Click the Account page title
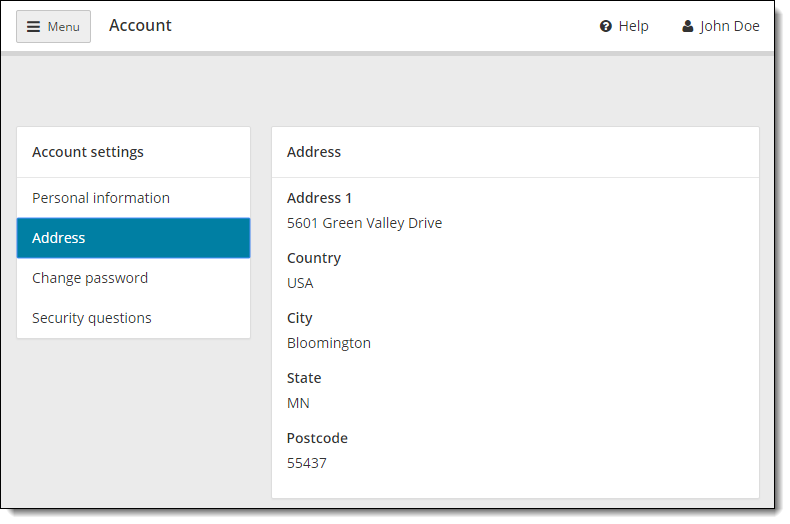 click(x=140, y=26)
